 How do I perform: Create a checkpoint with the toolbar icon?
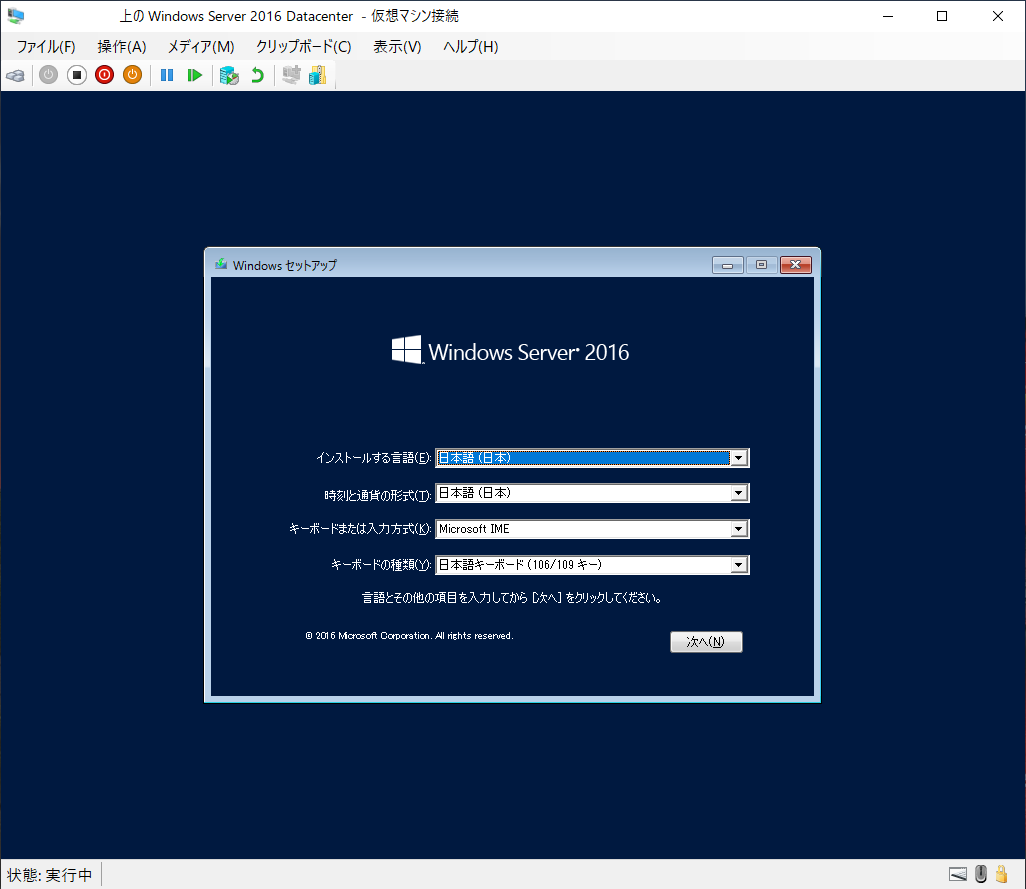click(x=229, y=75)
